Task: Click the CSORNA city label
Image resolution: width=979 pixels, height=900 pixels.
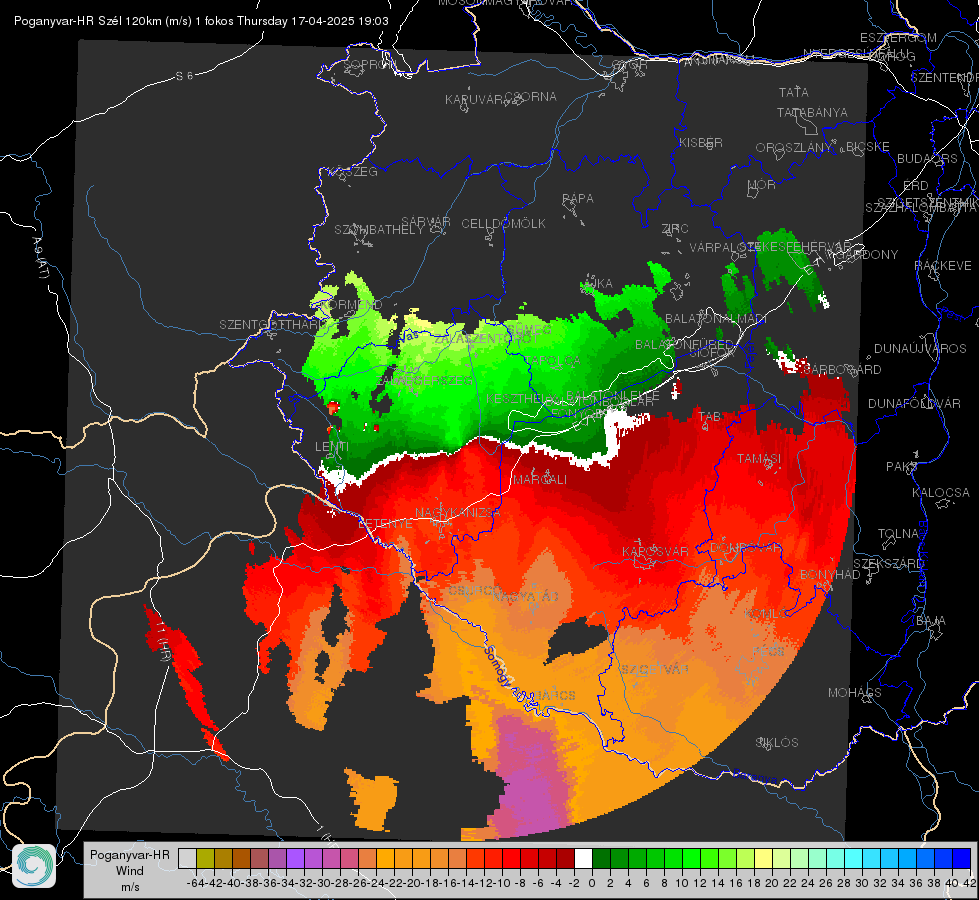Action: pos(531,97)
